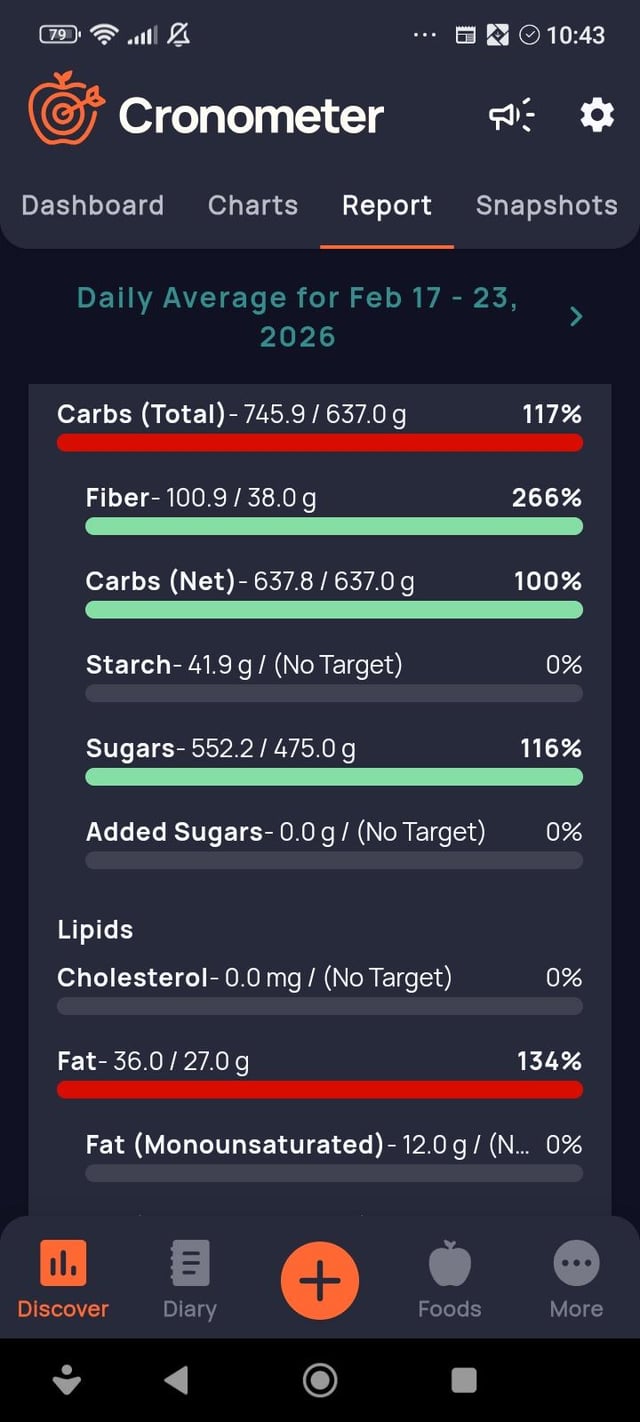Tap the red Fat progress bar
Viewport: 640px width, 1422px height.
coord(320,1089)
